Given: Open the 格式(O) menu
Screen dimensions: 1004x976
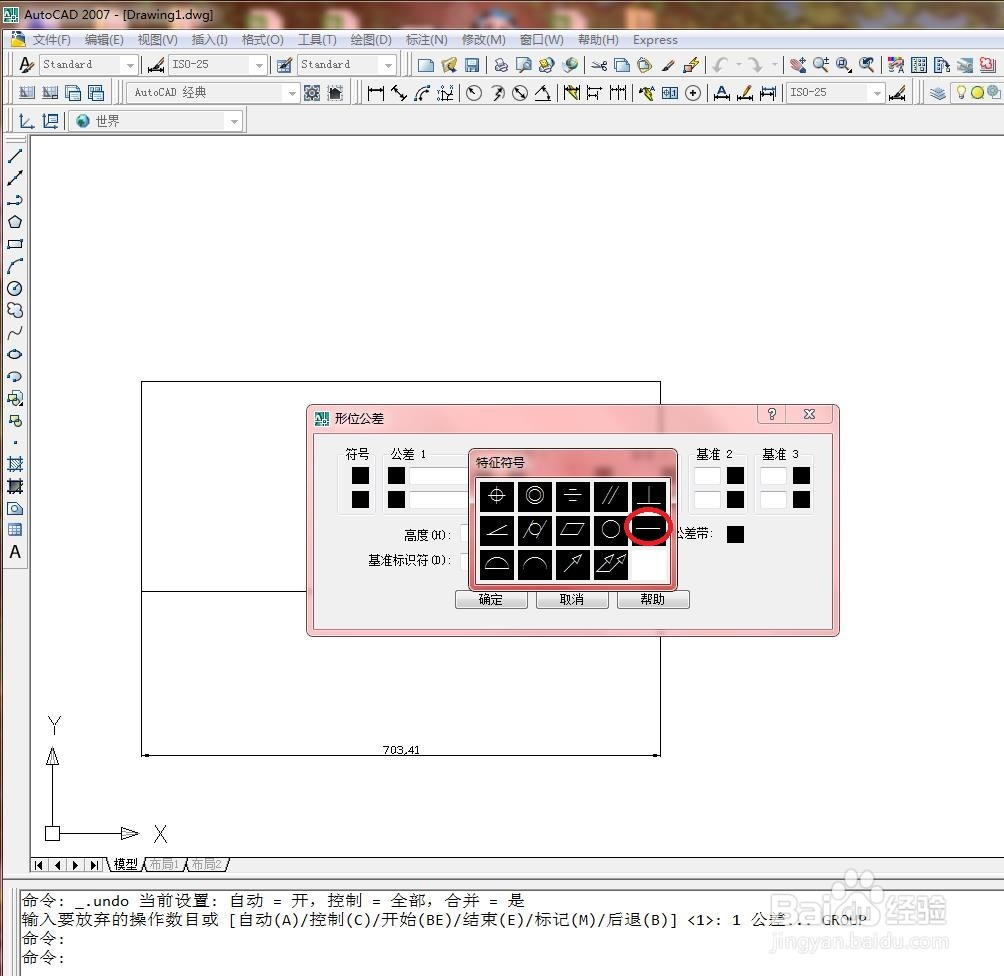Looking at the screenshot, I should (263, 40).
